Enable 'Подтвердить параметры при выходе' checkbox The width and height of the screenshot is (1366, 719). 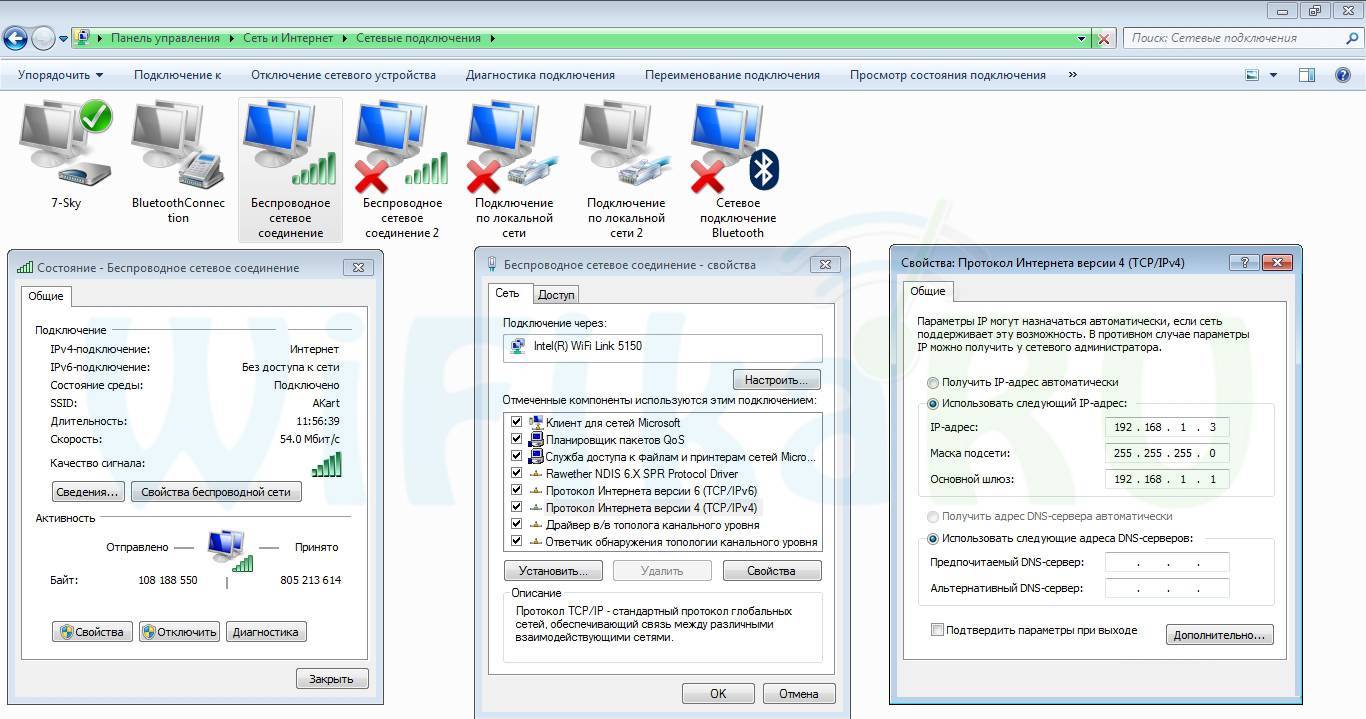937,630
